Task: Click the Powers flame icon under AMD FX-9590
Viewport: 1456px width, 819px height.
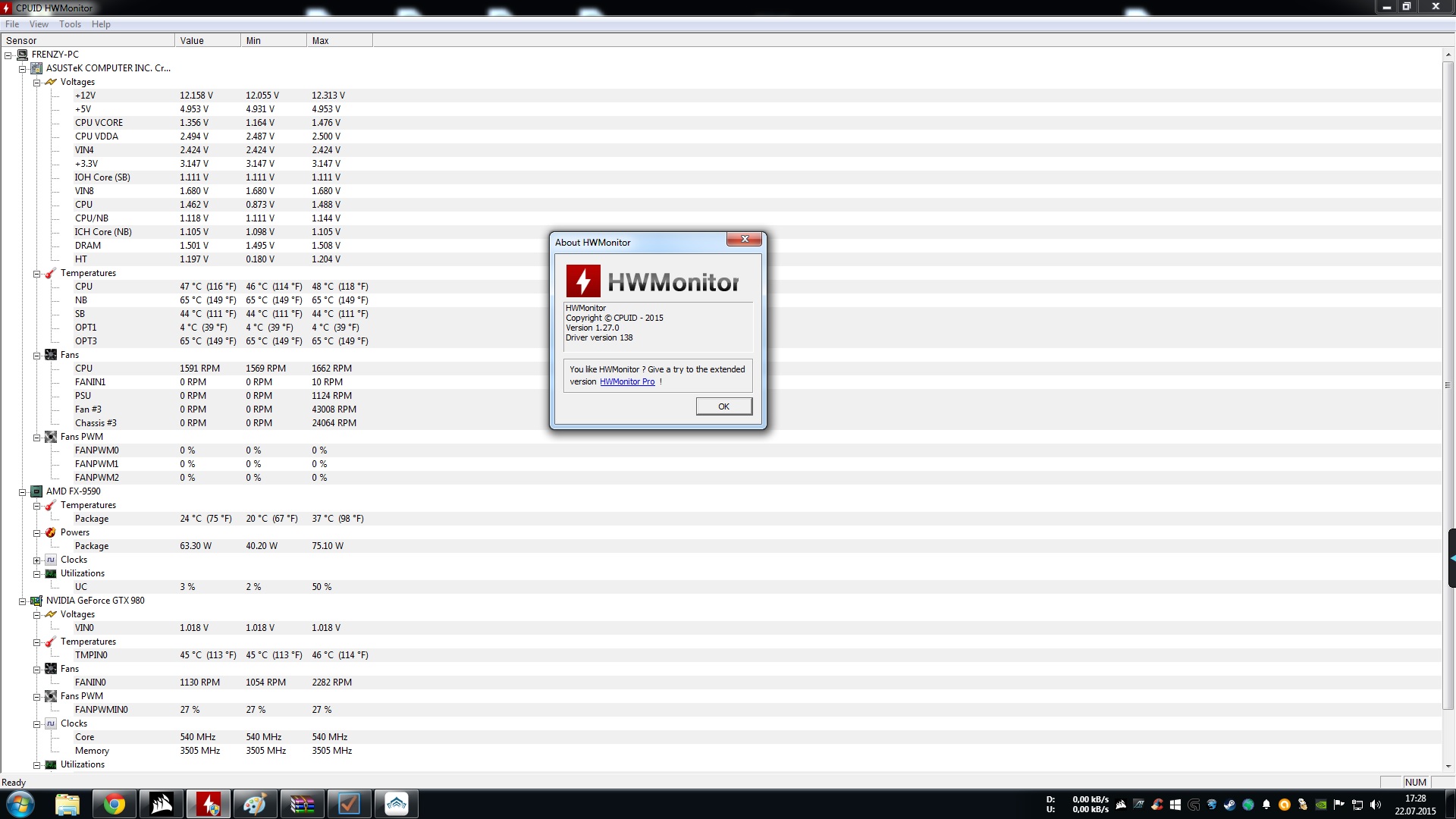Action: point(51,532)
